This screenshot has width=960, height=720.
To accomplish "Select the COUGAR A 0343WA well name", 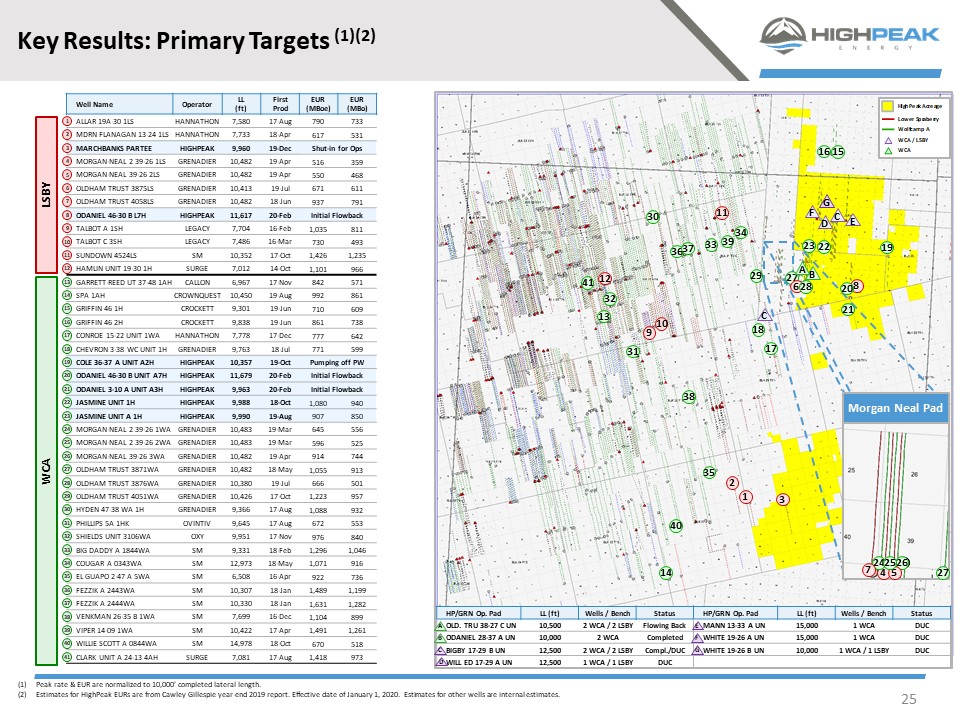I will (x=108, y=563).
